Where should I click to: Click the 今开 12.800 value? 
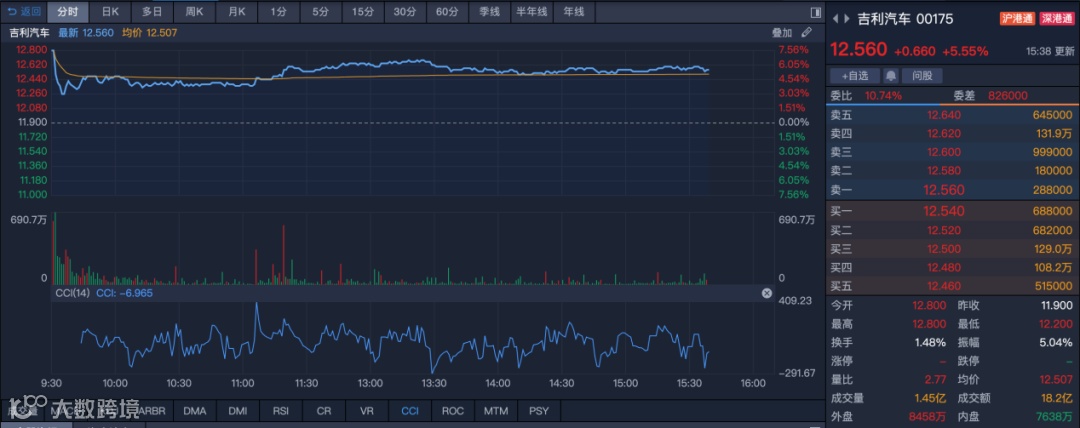coord(931,305)
